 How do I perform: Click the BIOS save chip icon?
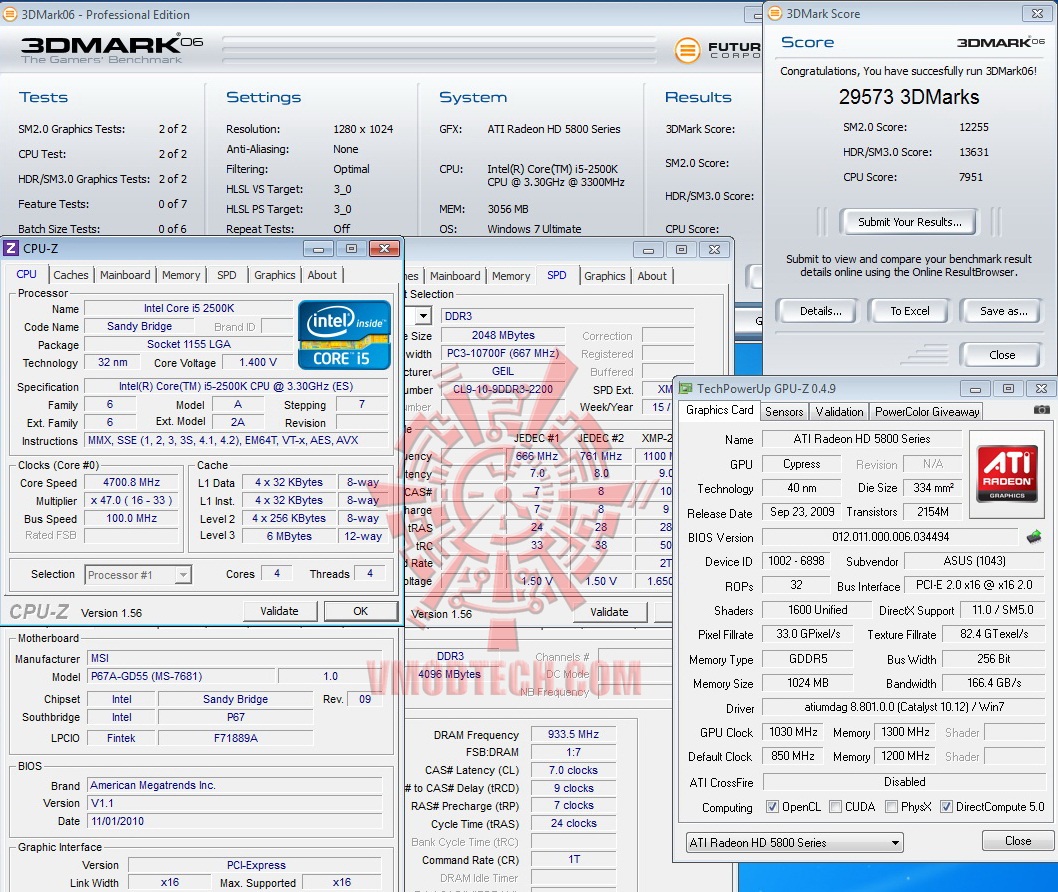pos(1034,537)
